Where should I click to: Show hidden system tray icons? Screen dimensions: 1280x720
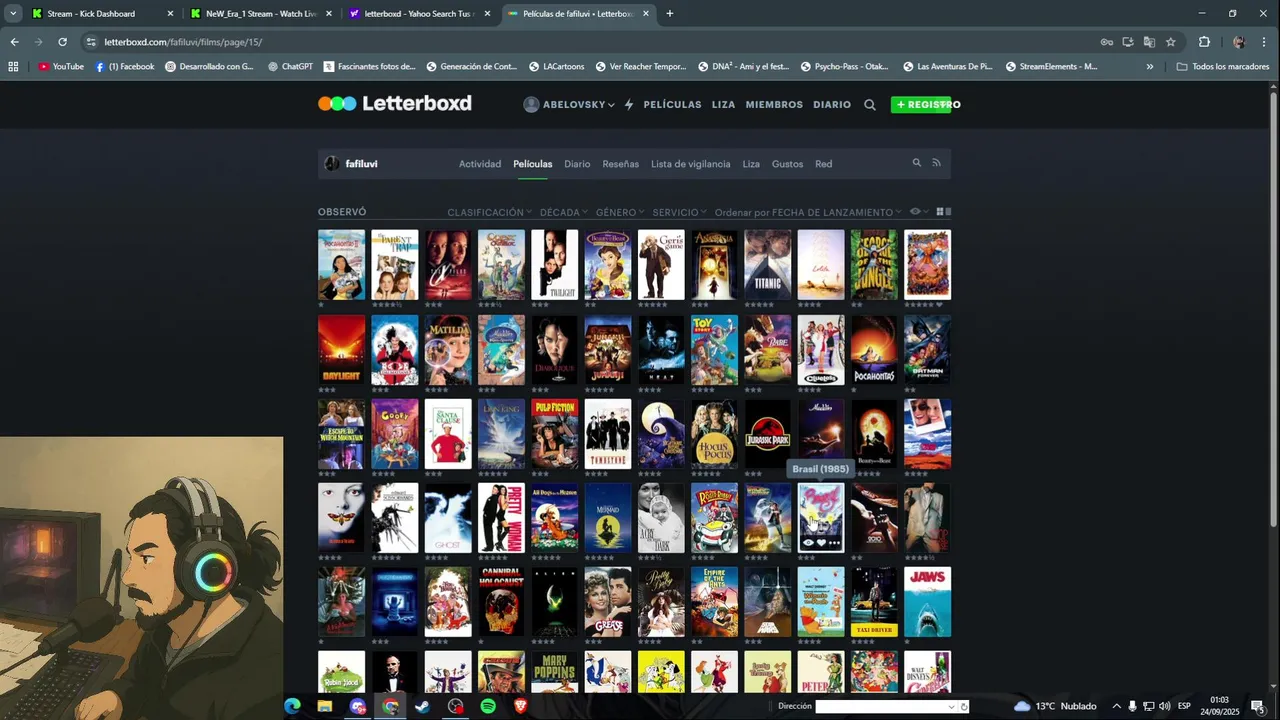click(x=1116, y=706)
